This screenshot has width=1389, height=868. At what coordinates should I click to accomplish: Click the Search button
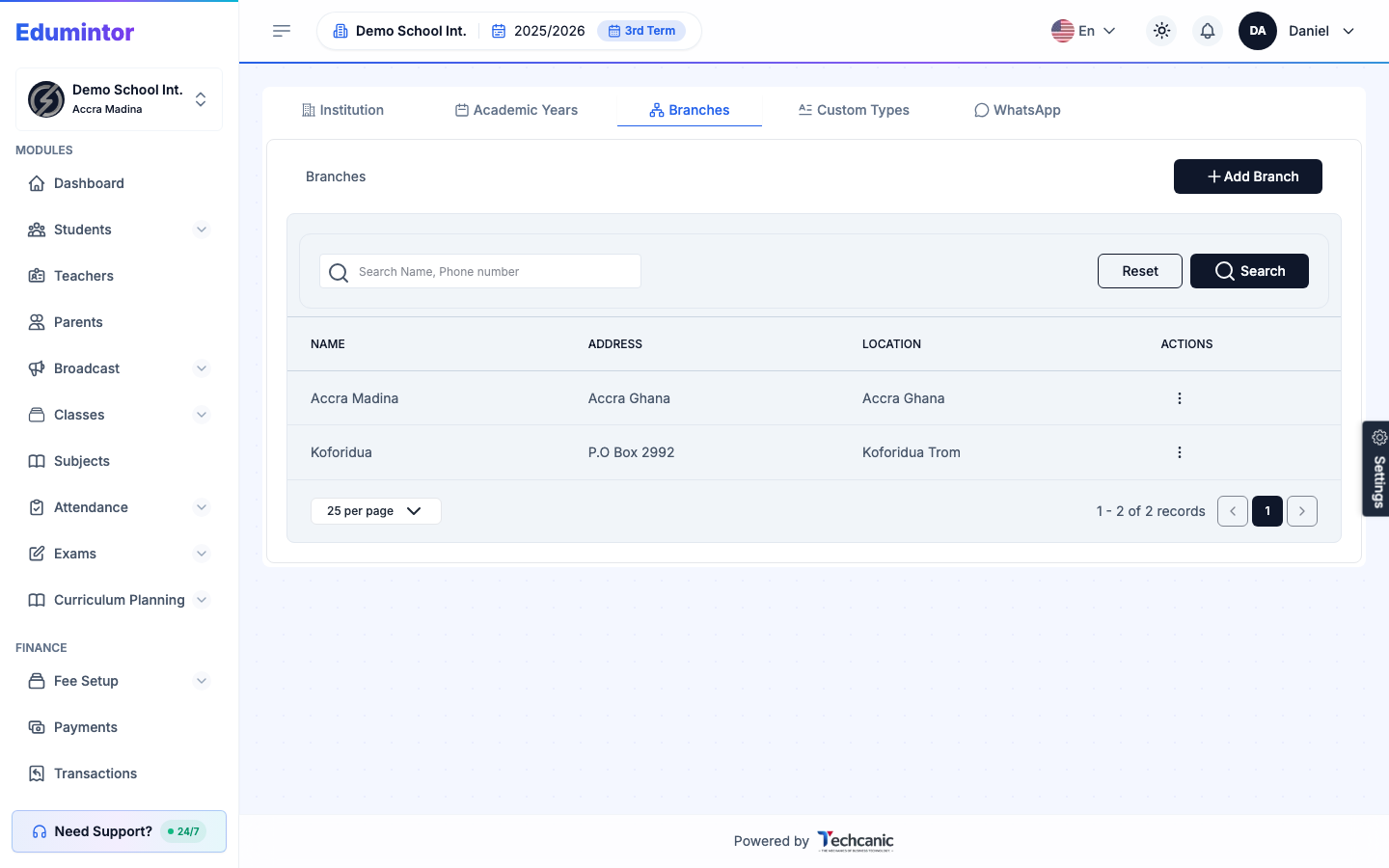click(x=1249, y=271)
